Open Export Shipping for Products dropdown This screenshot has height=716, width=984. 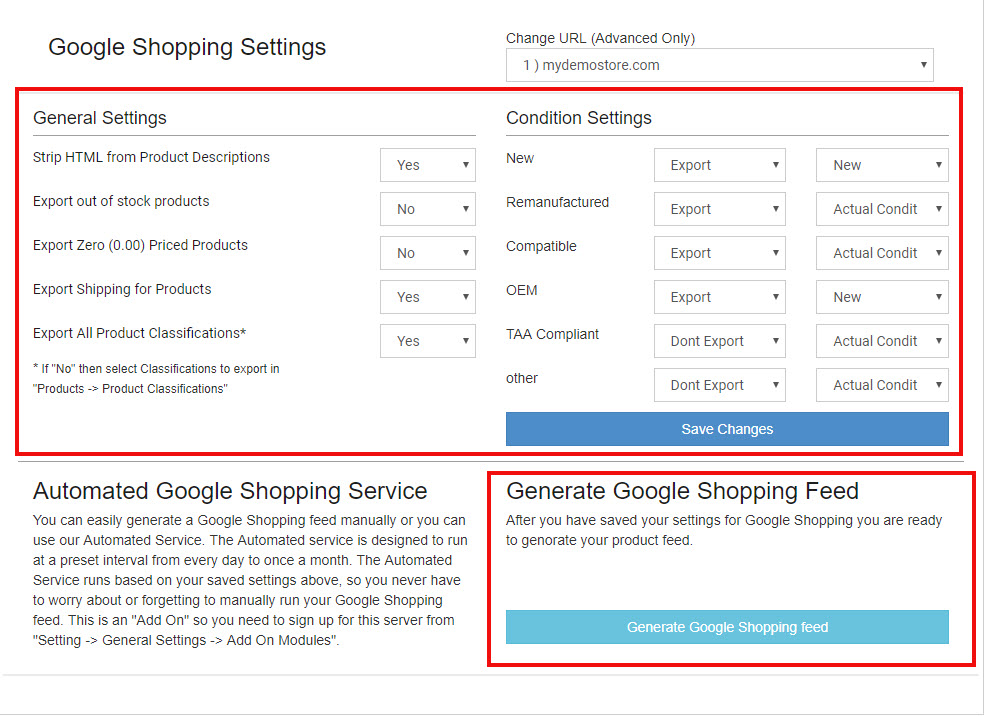point(427,297)
